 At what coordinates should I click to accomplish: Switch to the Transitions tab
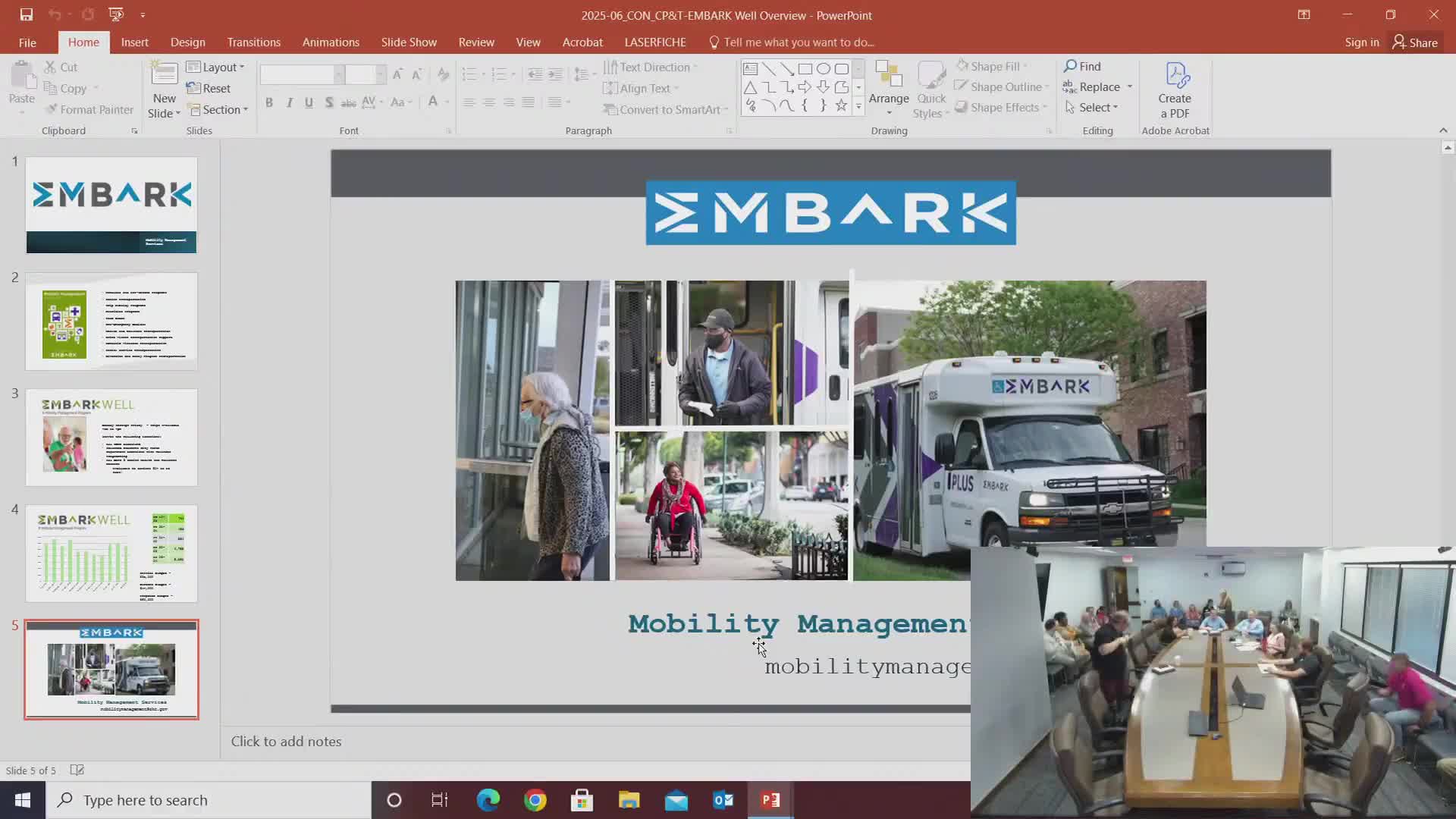pos(253,42)
